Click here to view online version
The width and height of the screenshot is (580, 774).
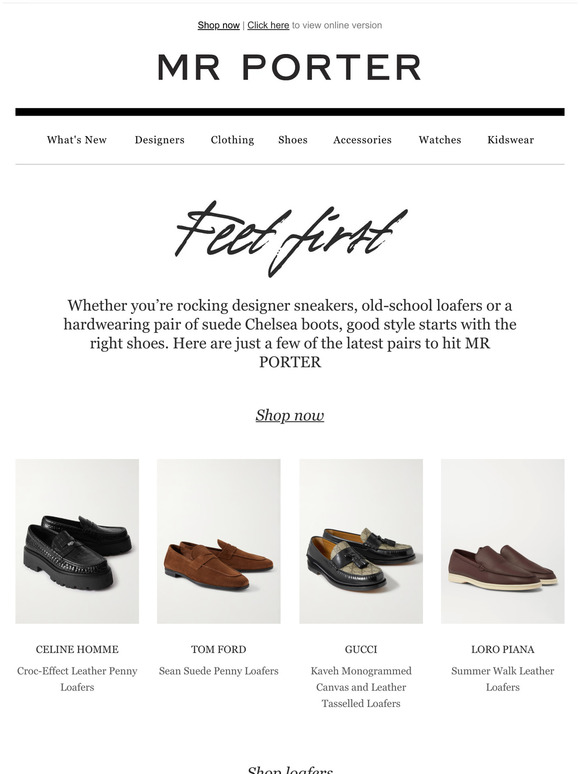coord(268,25)
